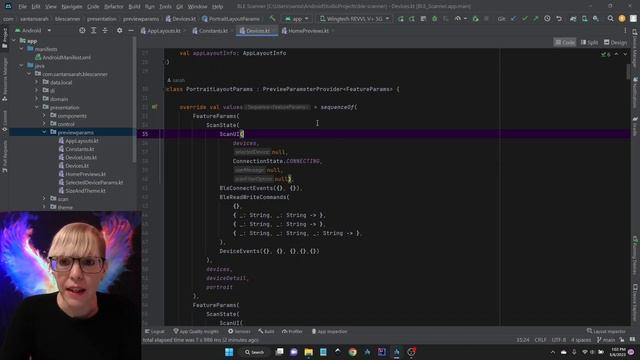Expand the components folder

(x=44, y=116)
